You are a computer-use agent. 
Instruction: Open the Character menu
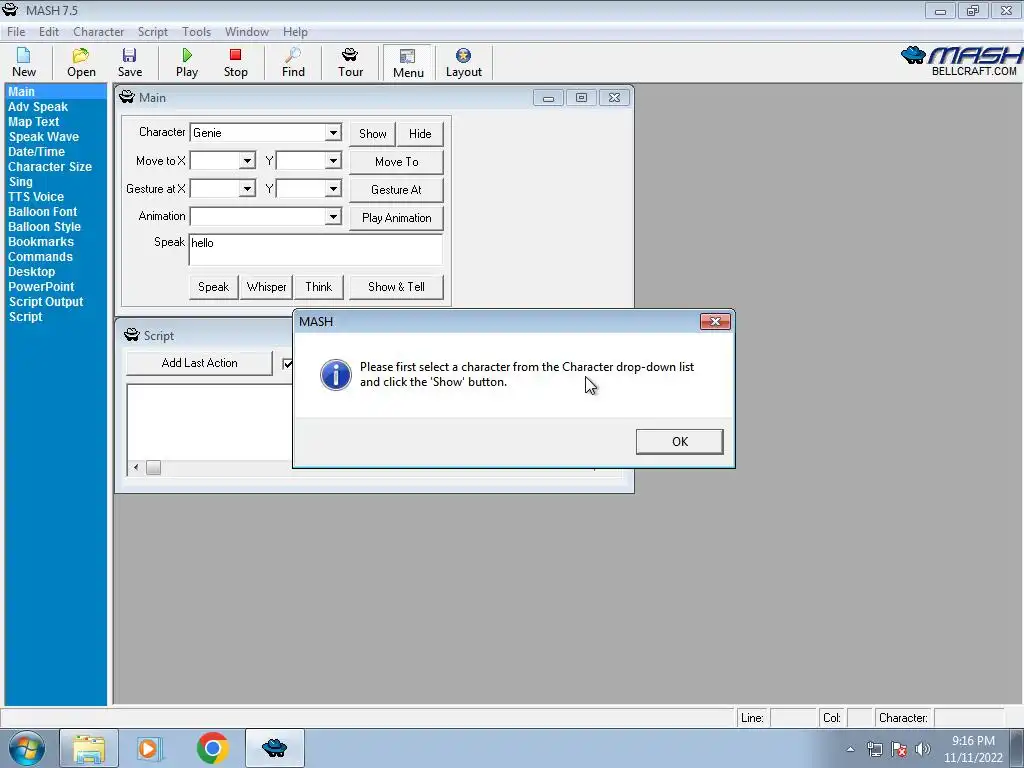(99, 31)
